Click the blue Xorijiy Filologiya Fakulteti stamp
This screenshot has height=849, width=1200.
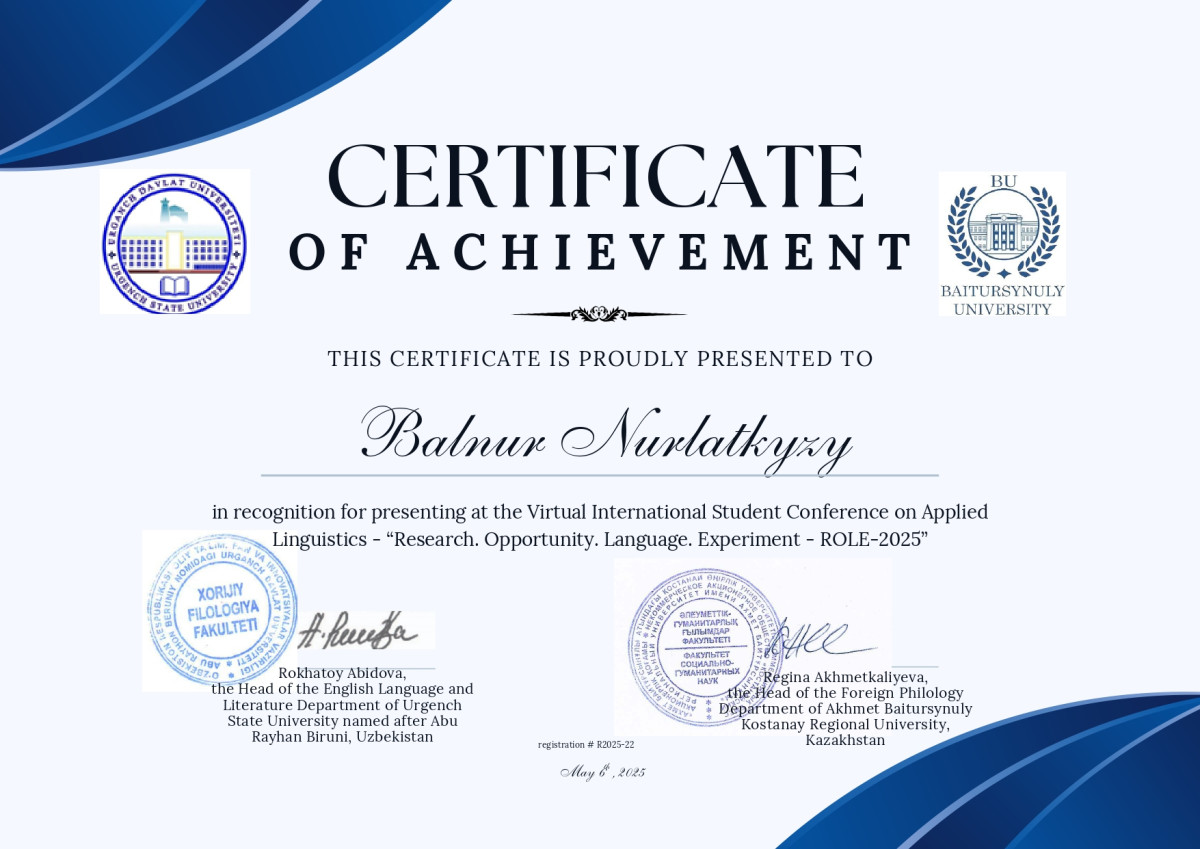(x=221, y=610)
